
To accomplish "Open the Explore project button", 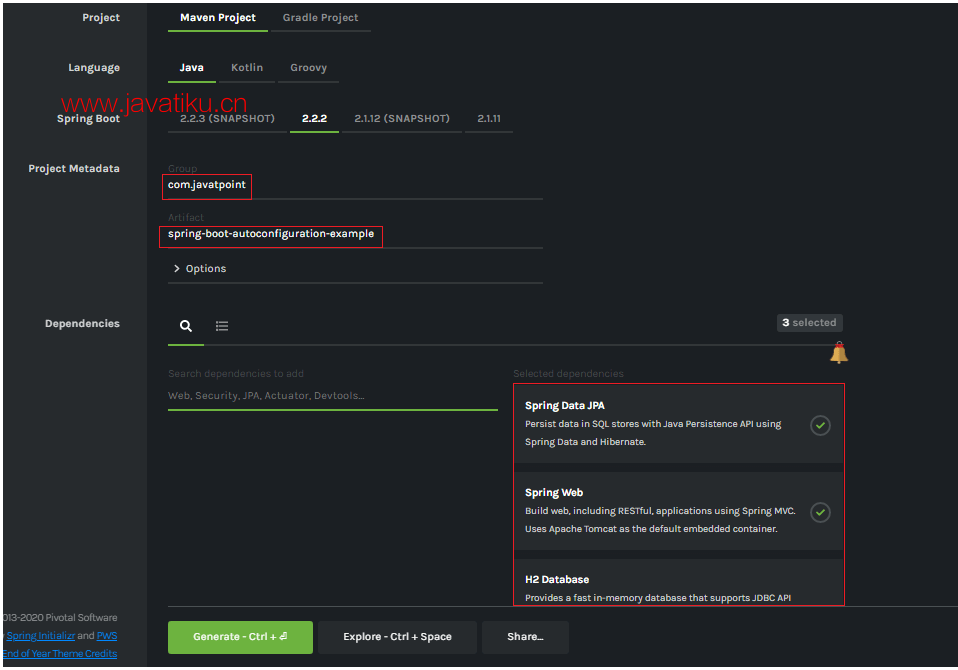I will [x=397, y=637].
